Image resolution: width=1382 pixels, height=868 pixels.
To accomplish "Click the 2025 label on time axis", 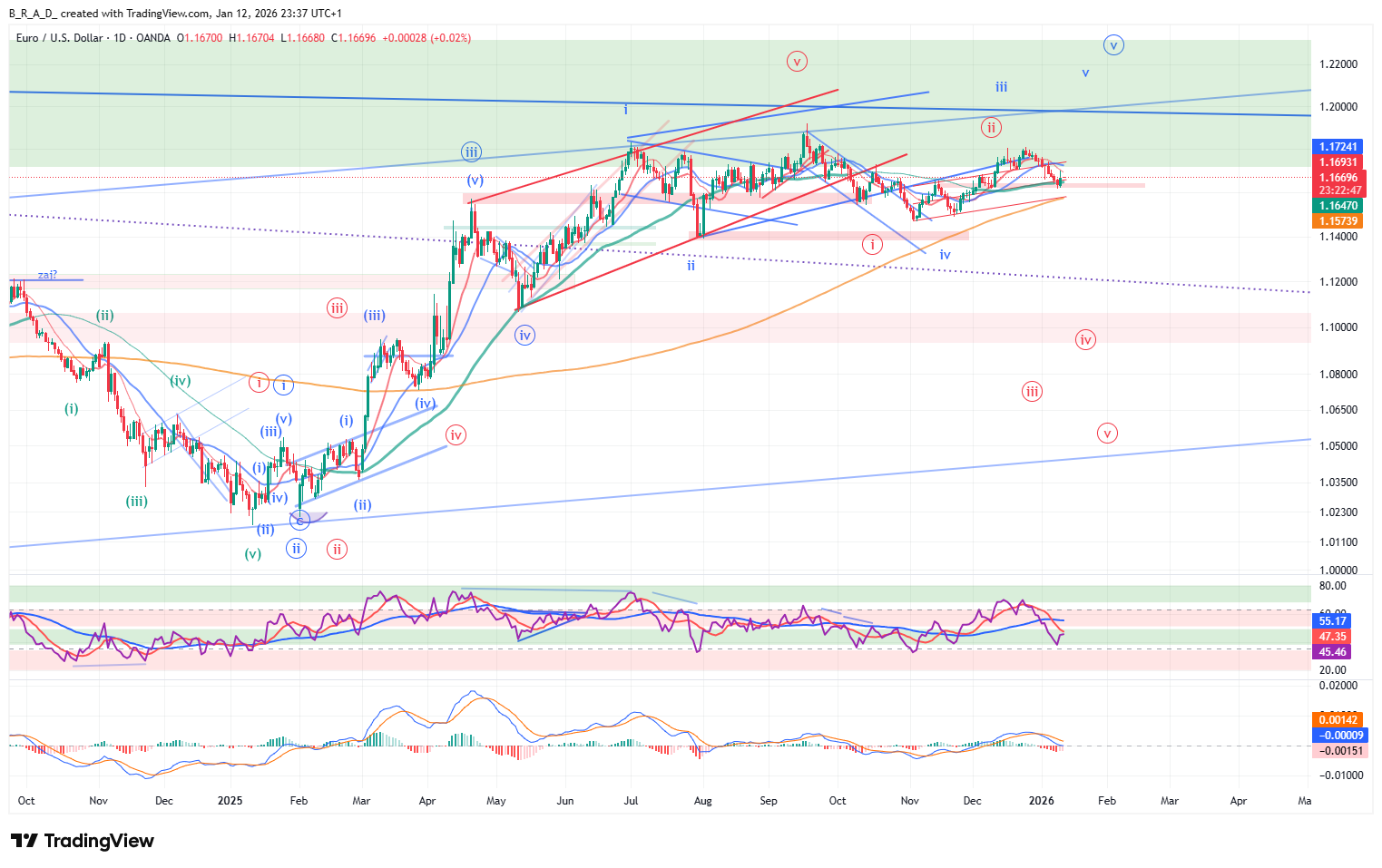I will click(230, 801).
